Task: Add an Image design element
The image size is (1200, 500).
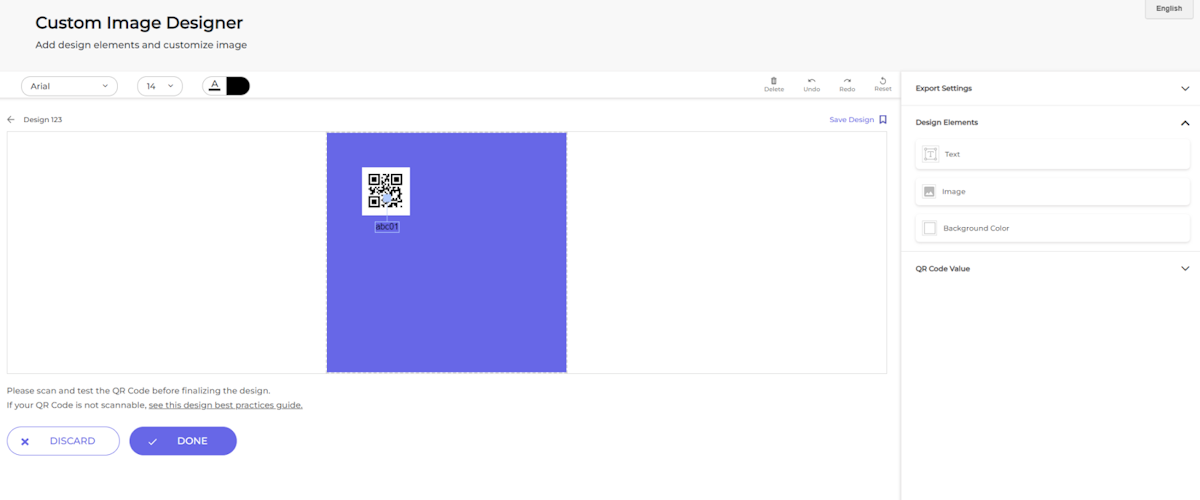Action: pos(1053,191)
